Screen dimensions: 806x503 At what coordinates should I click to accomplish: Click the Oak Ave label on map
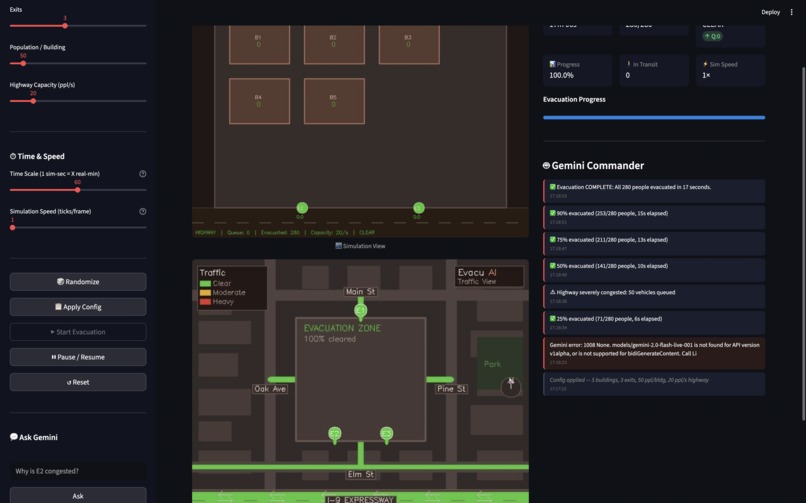tap(270, 389)
